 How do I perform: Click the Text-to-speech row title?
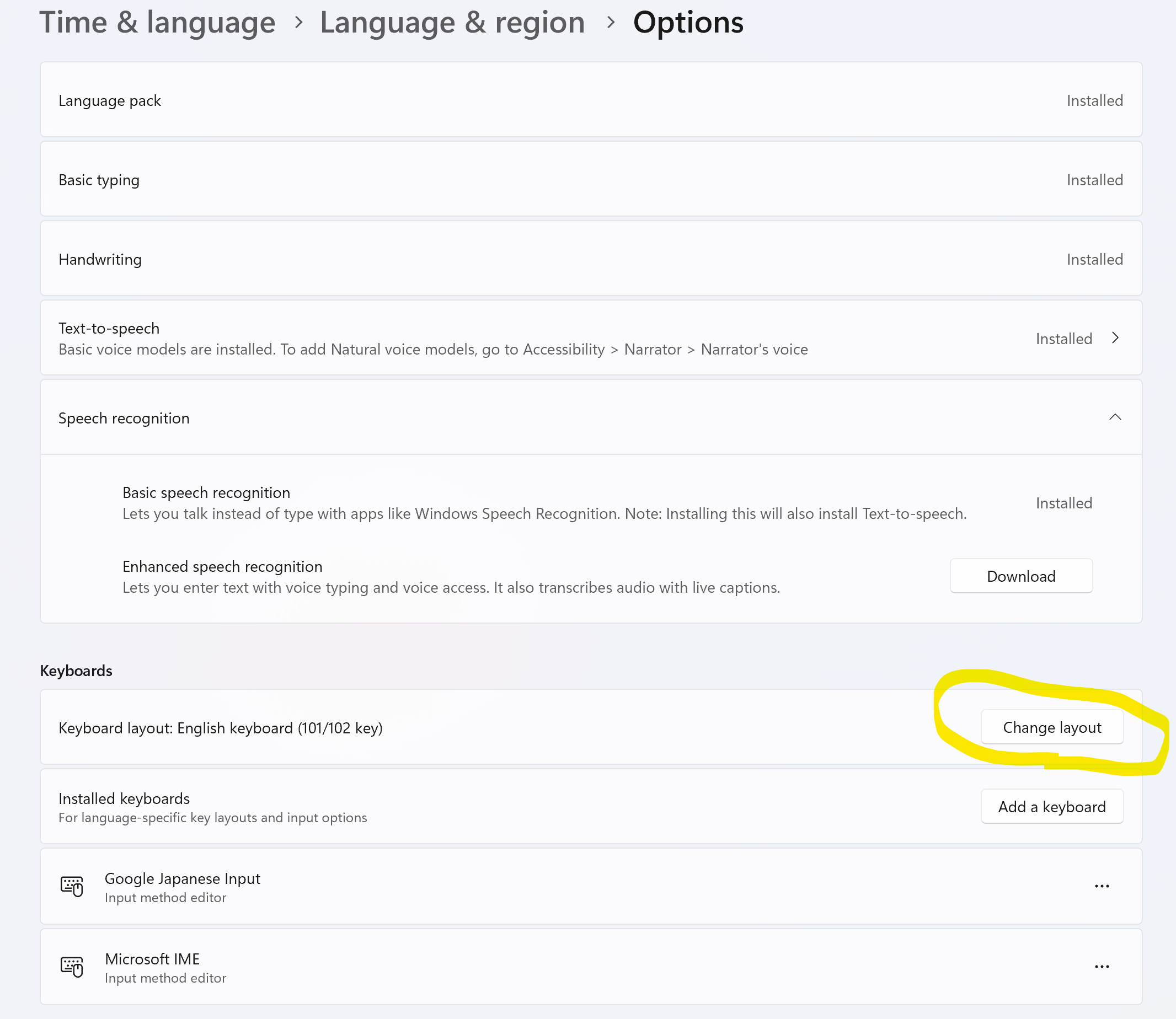109,328
